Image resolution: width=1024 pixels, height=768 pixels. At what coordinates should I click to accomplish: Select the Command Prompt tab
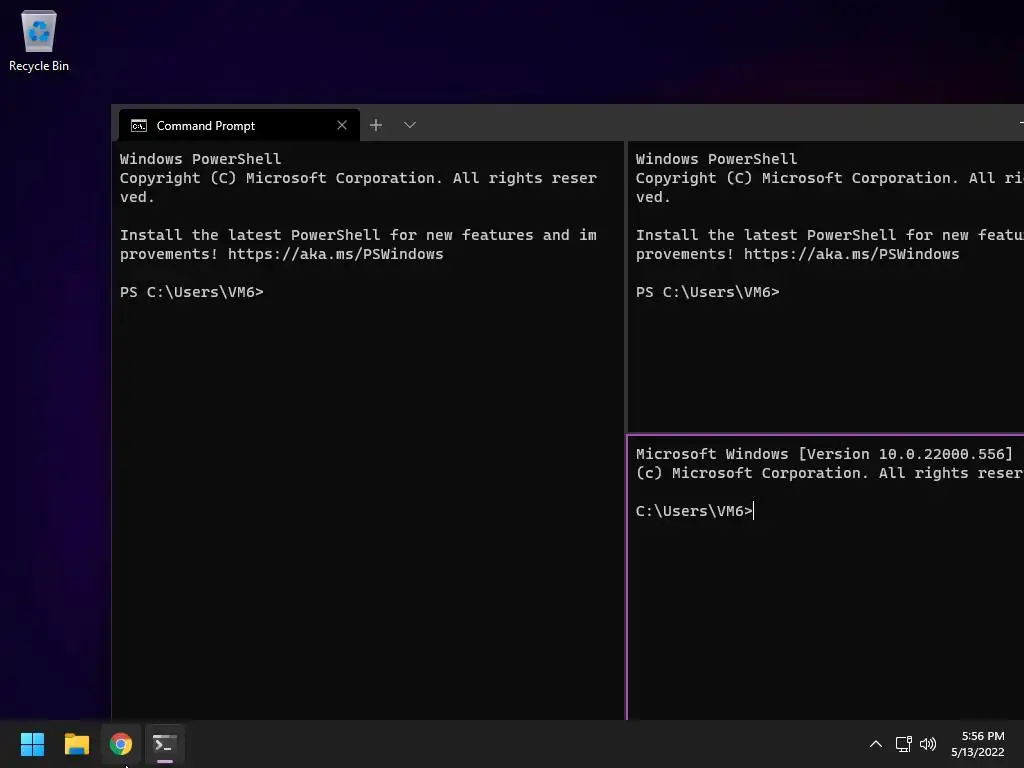[x=239, y=125]
